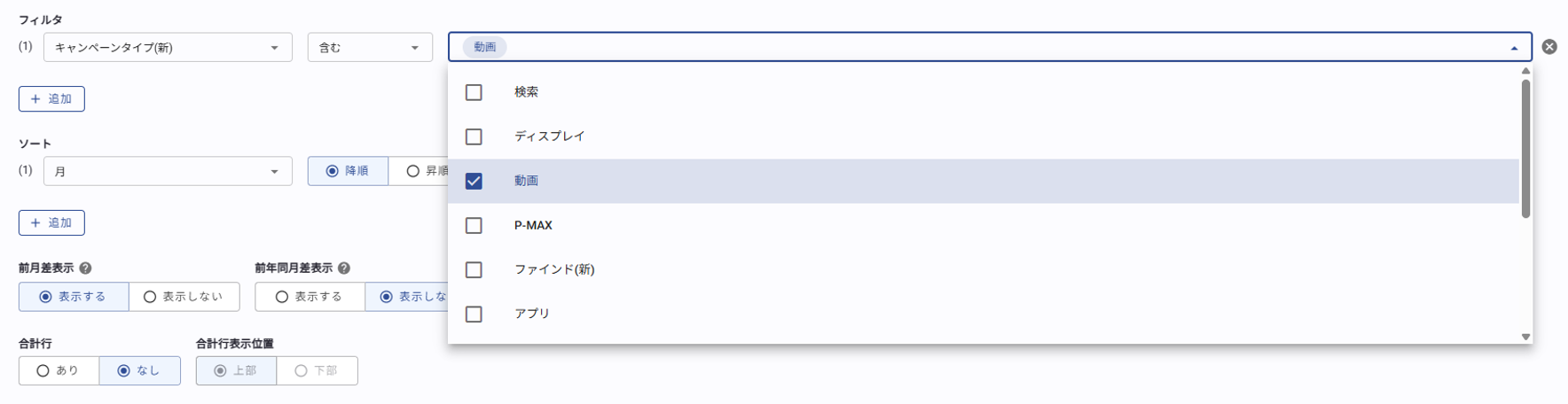Image resolution: width=1568 pixels, height=404 pixels.
Task: Click scroll-down arrow in options list
Action: click(1525, 337)
